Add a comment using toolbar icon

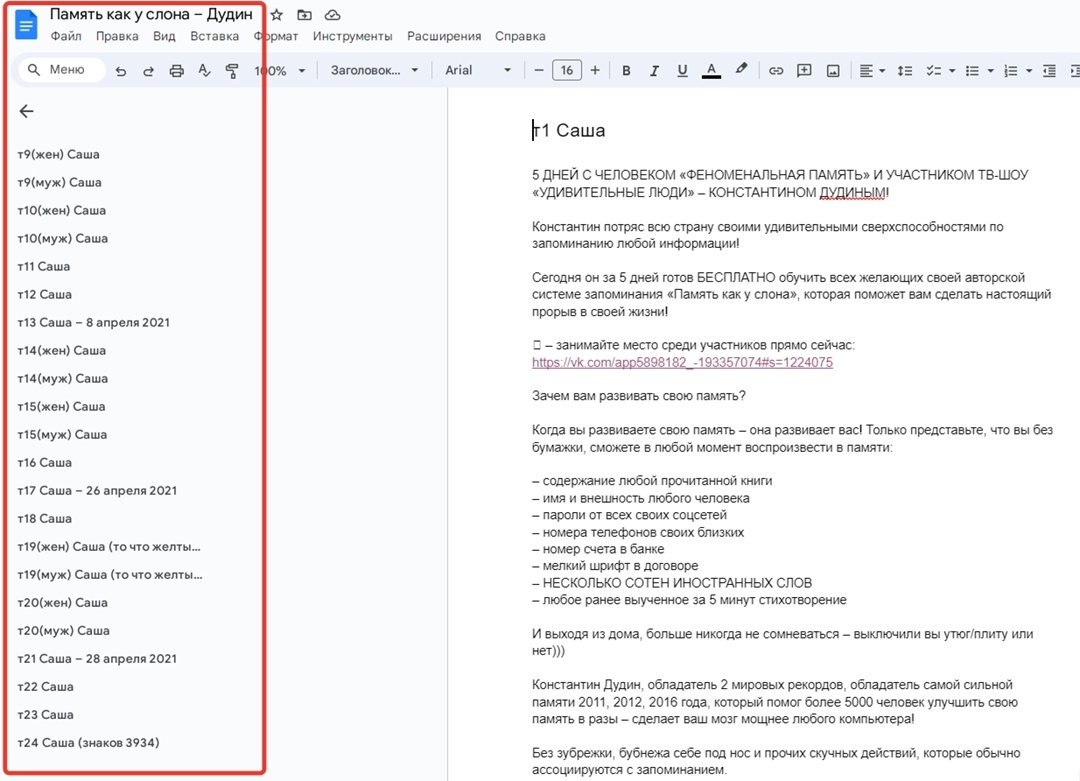pyautogui.click(x=804, y=70)
